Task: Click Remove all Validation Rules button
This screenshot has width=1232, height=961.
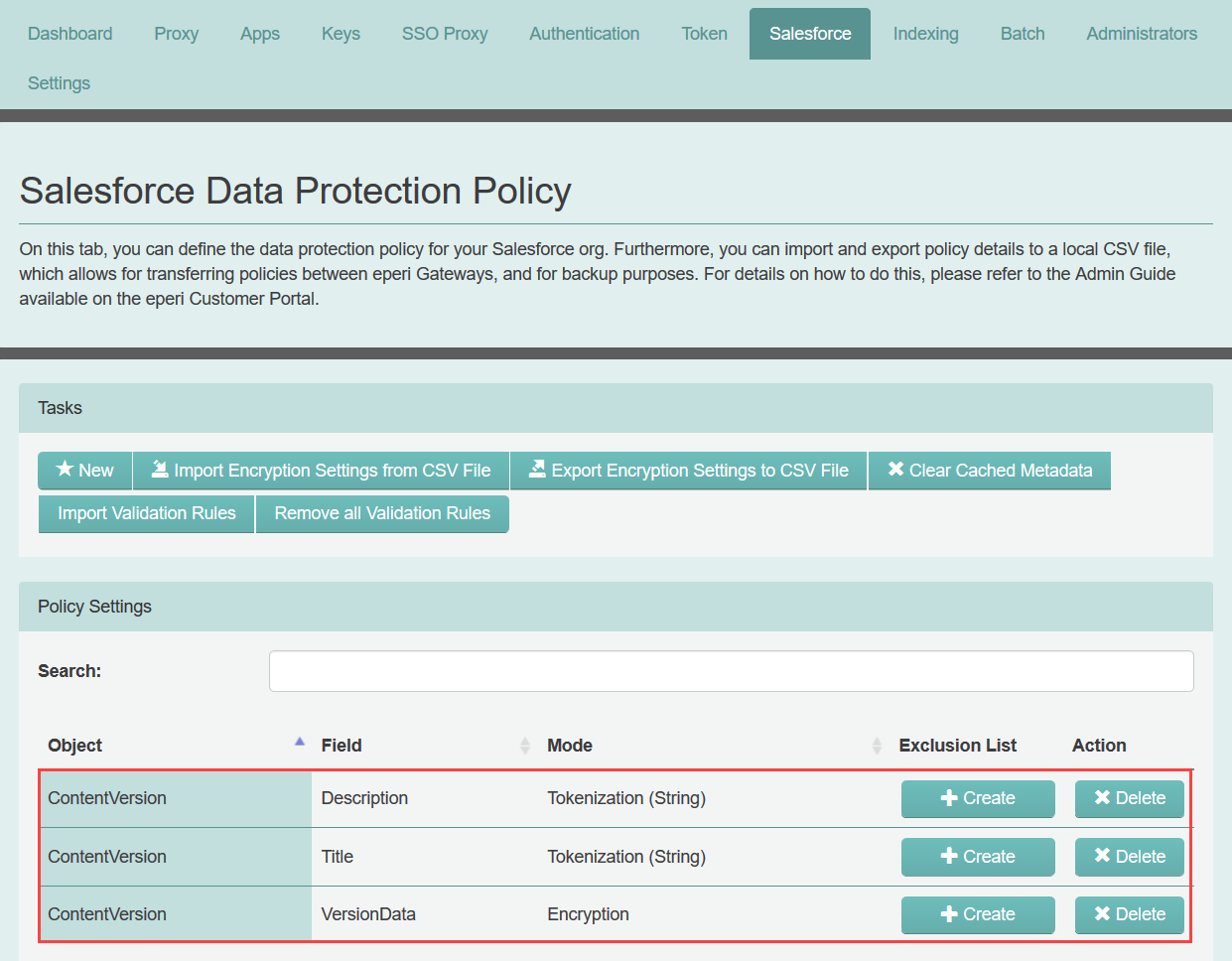Action: [x=382, y=513]
